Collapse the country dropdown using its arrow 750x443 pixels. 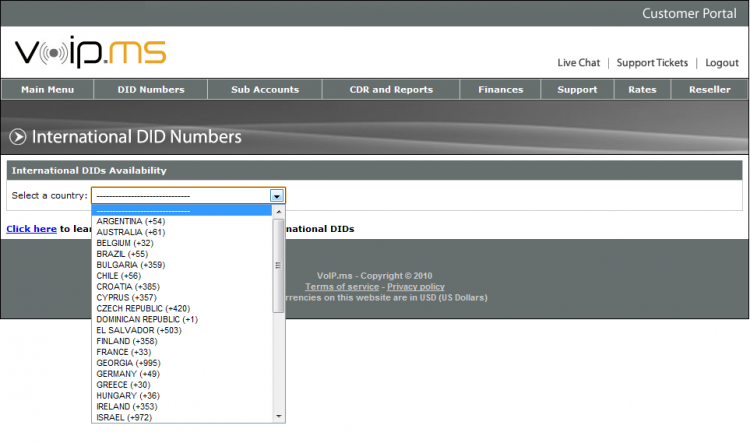pyautogui.click(x=277, y=196)
